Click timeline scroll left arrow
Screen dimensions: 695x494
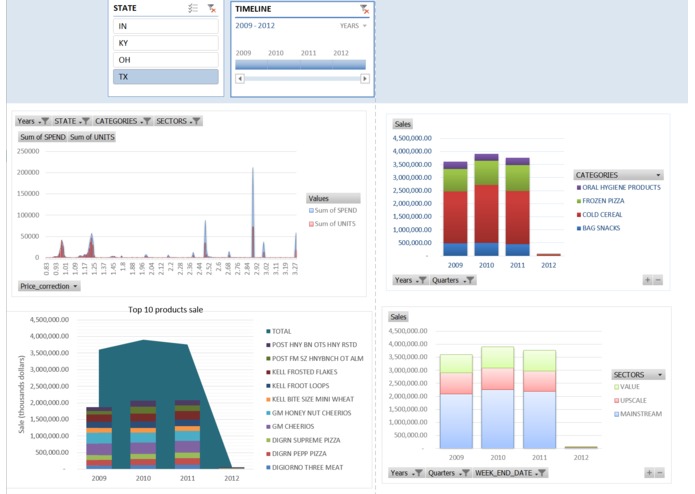pos(240,78)
